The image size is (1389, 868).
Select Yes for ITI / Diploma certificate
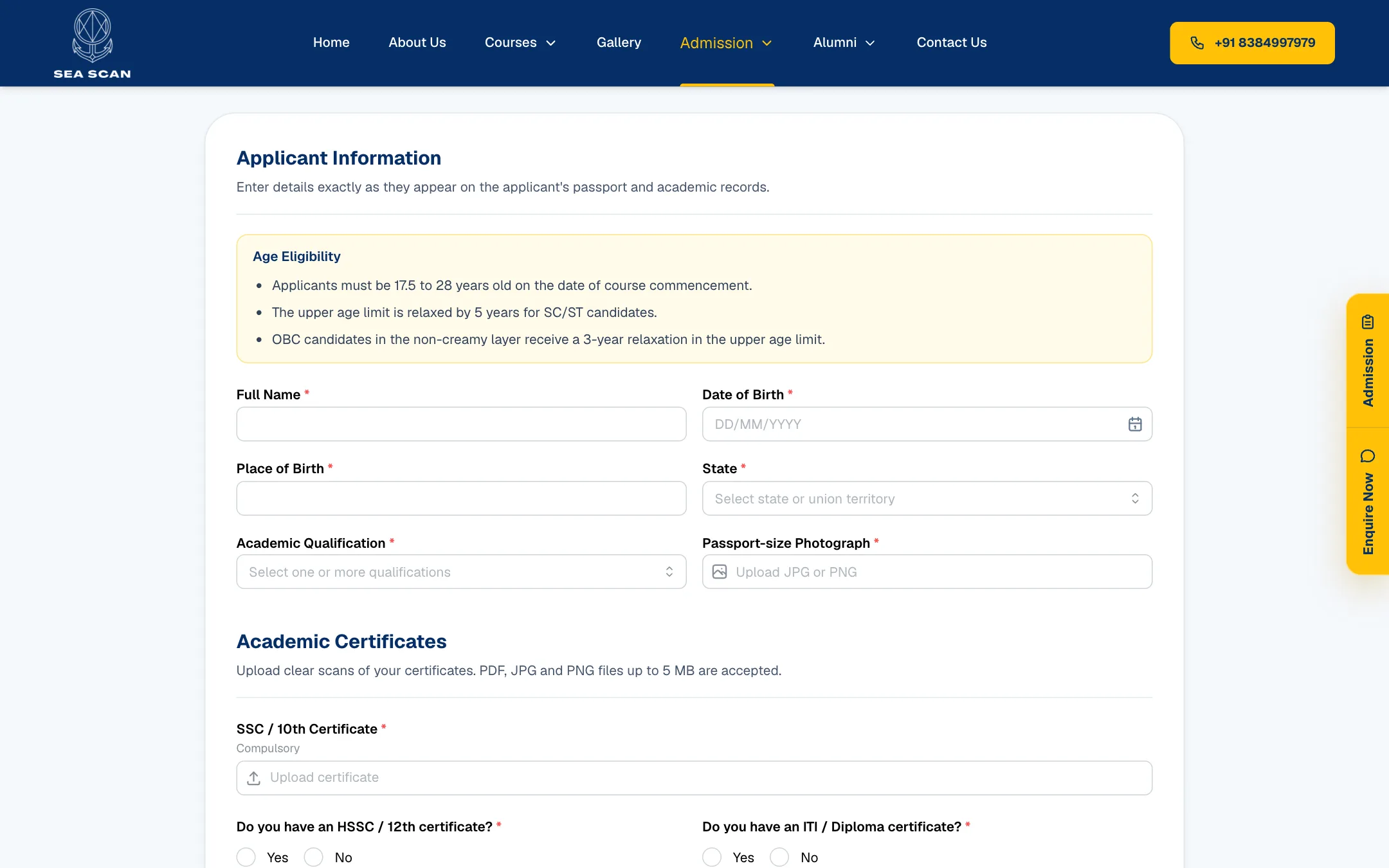[x=712, y=857]
